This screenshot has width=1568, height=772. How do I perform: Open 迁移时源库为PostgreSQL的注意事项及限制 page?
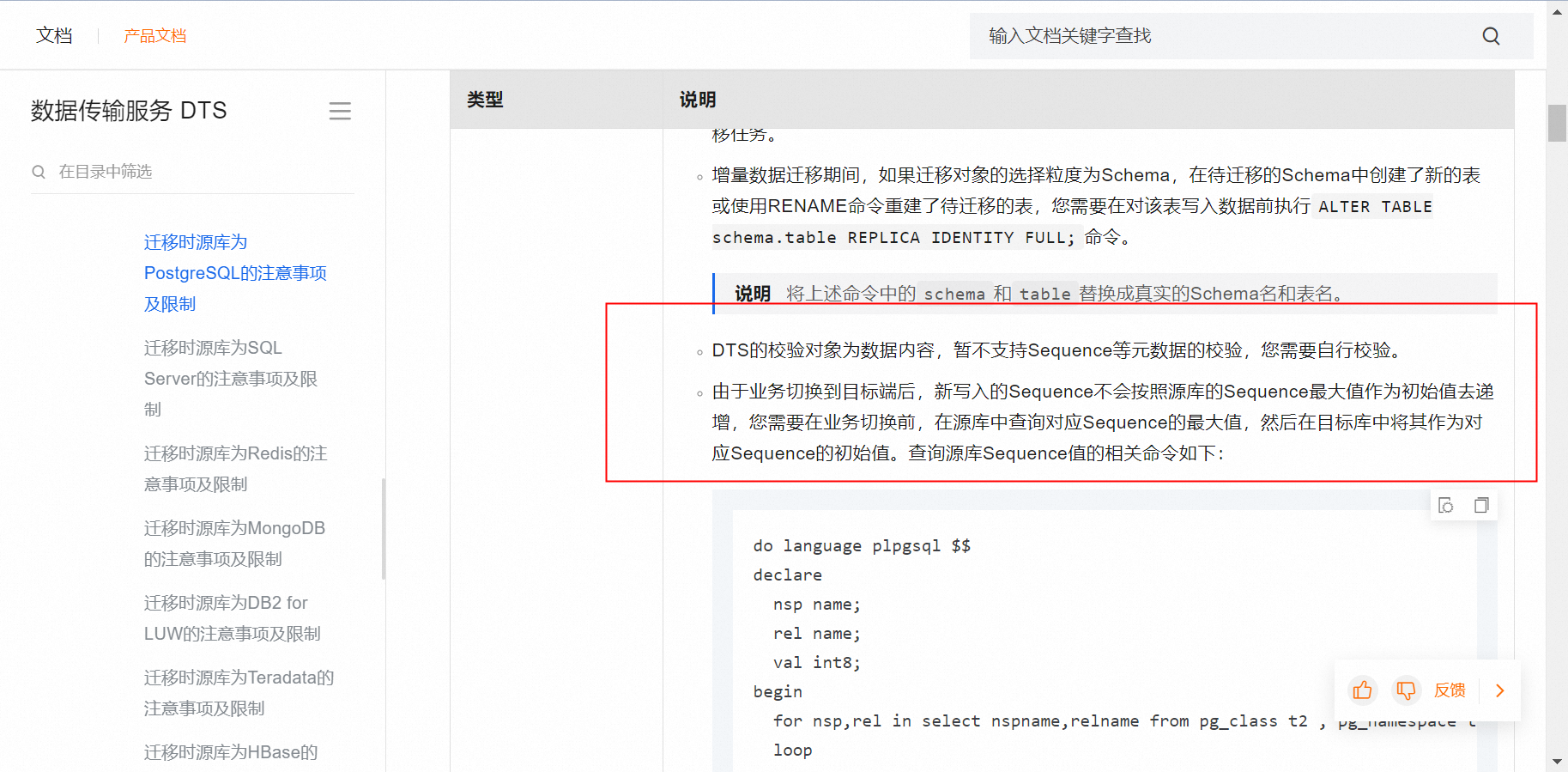tap(235, 273)
